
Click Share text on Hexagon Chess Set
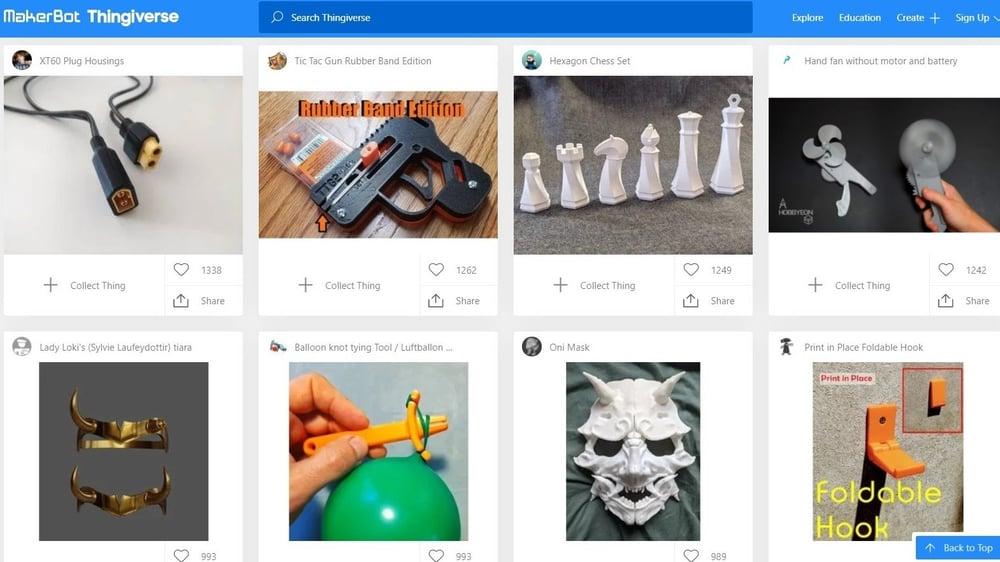point(723,301)
